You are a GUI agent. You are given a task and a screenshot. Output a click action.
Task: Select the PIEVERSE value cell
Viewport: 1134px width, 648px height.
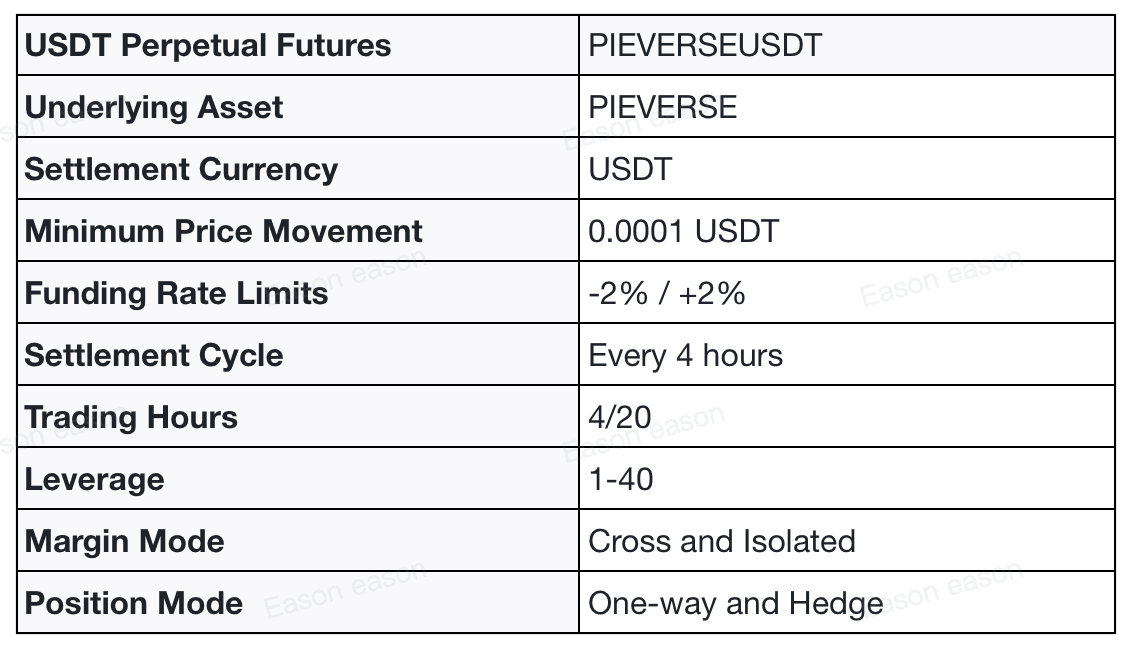tap(663, 108)
